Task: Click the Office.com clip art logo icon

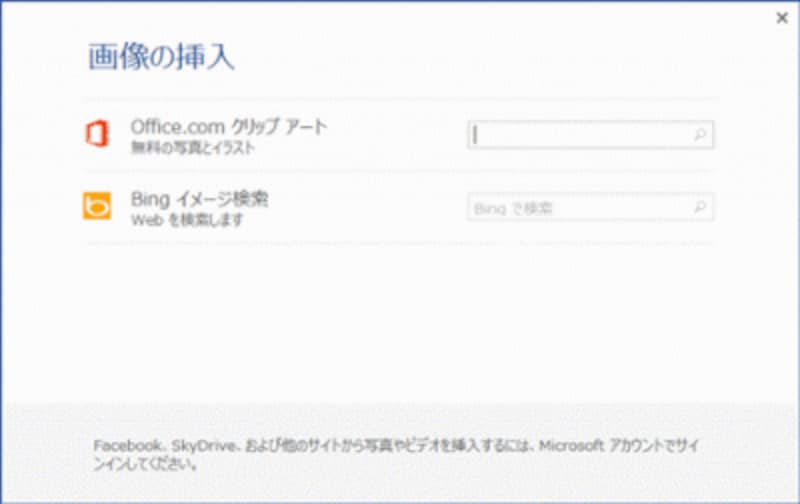Action: (x=97, y=134)
